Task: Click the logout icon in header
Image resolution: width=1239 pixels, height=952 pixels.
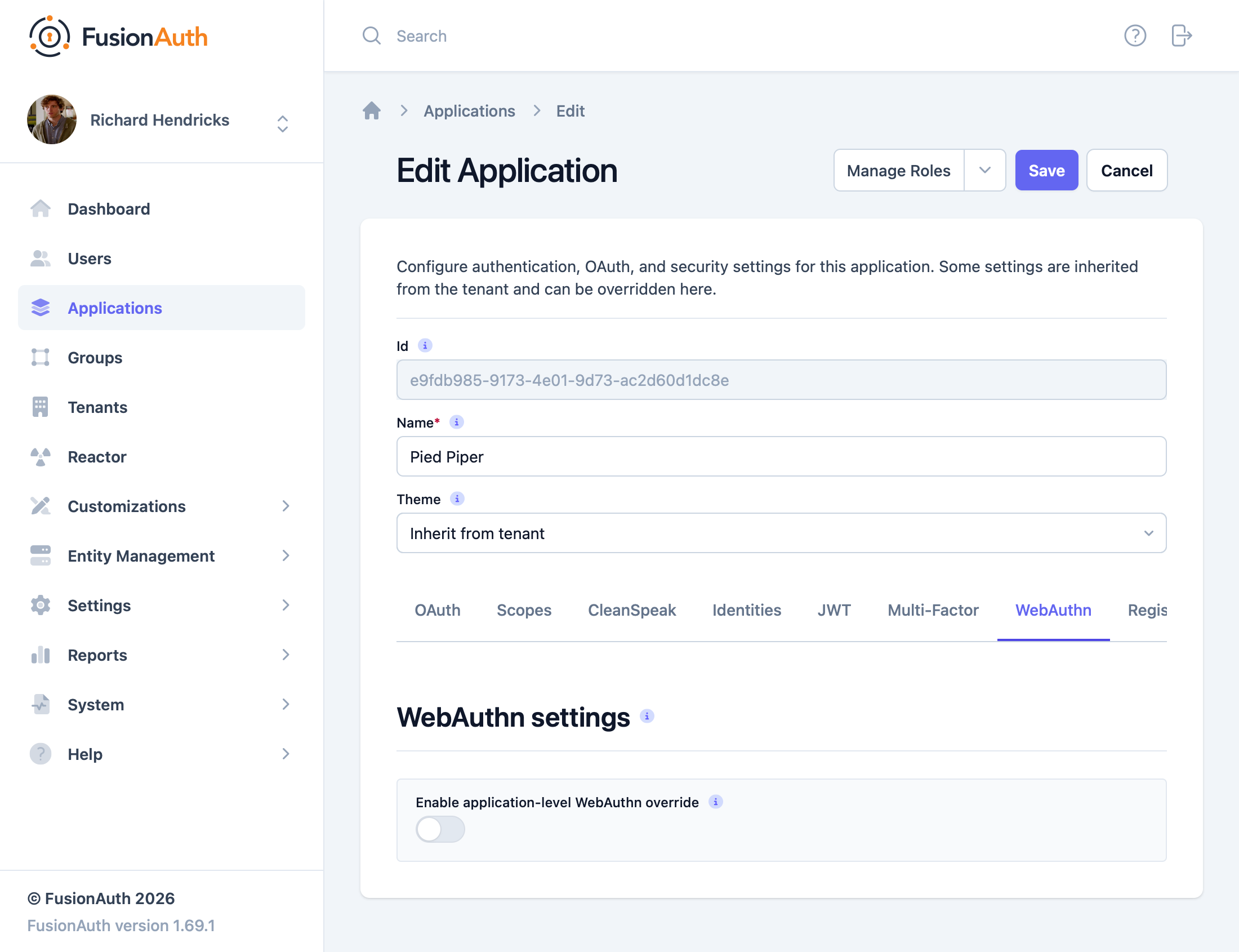Action: 1181,35
